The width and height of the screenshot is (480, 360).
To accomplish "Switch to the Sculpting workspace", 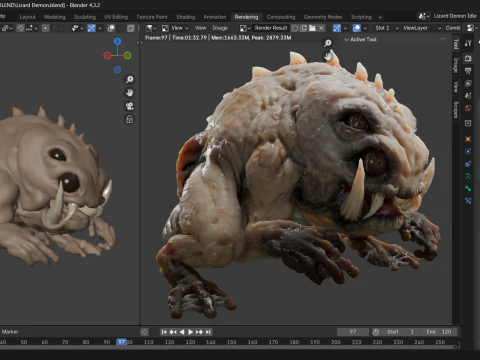I will pyautogui.click(x=85, y=17).
